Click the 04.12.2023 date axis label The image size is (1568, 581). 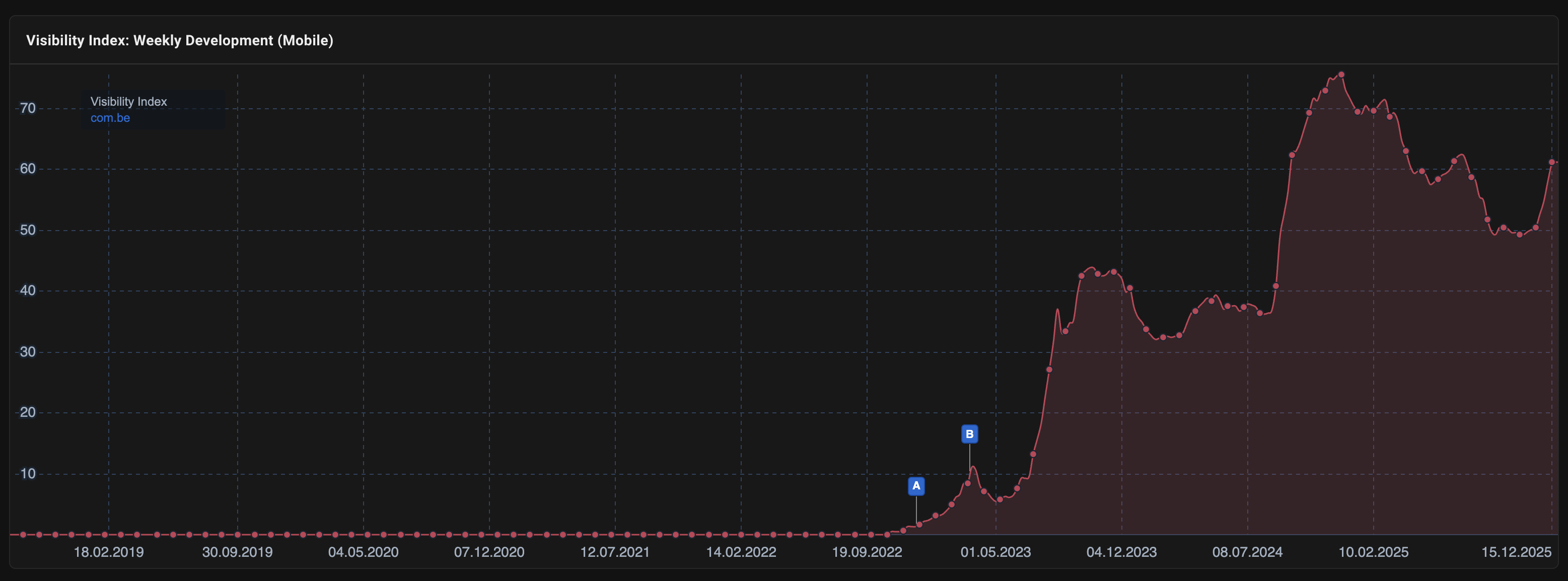click(1122, 552)
